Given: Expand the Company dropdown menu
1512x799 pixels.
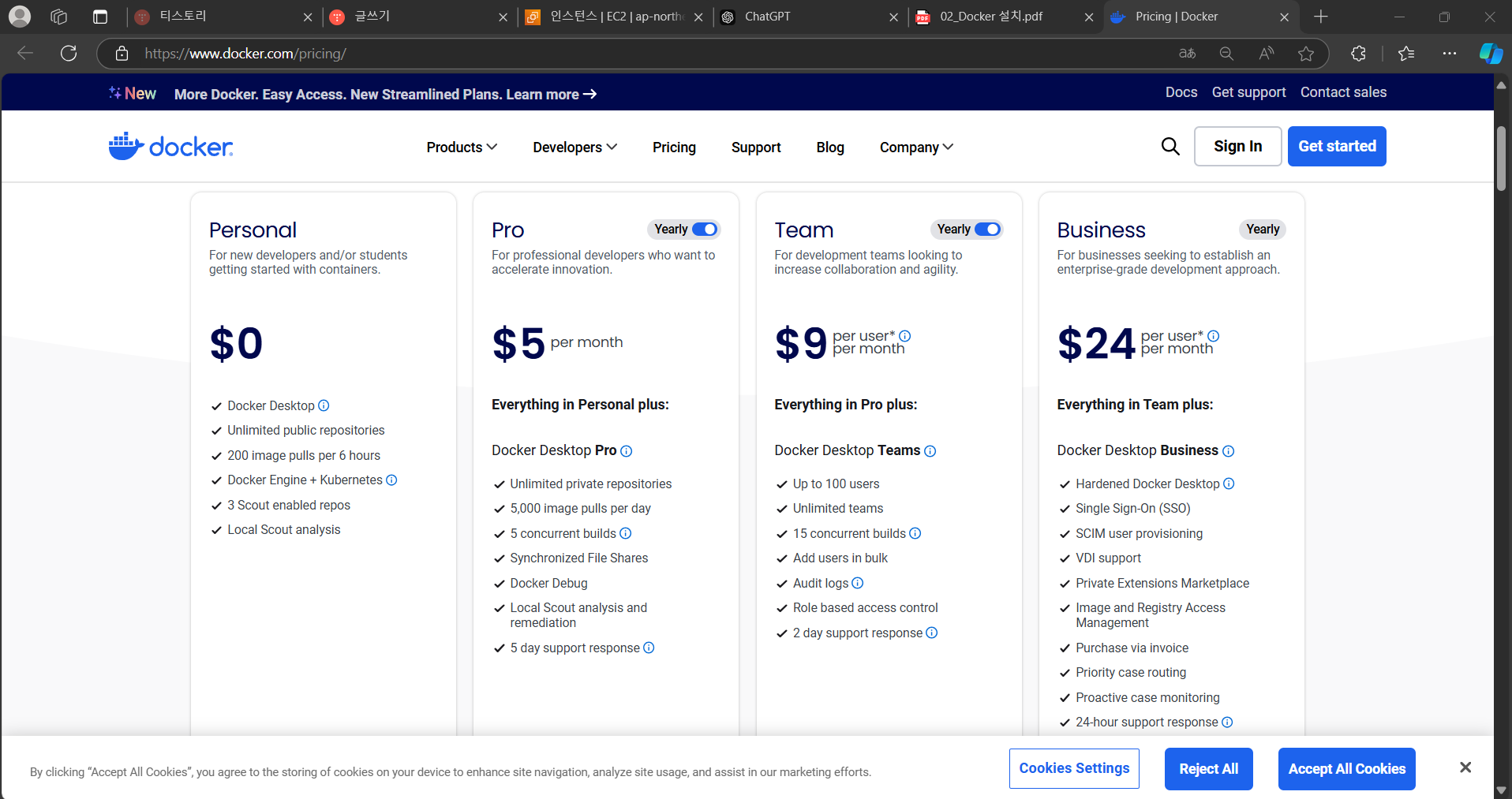Looking at the screenshot, I should tap(916, 147).
